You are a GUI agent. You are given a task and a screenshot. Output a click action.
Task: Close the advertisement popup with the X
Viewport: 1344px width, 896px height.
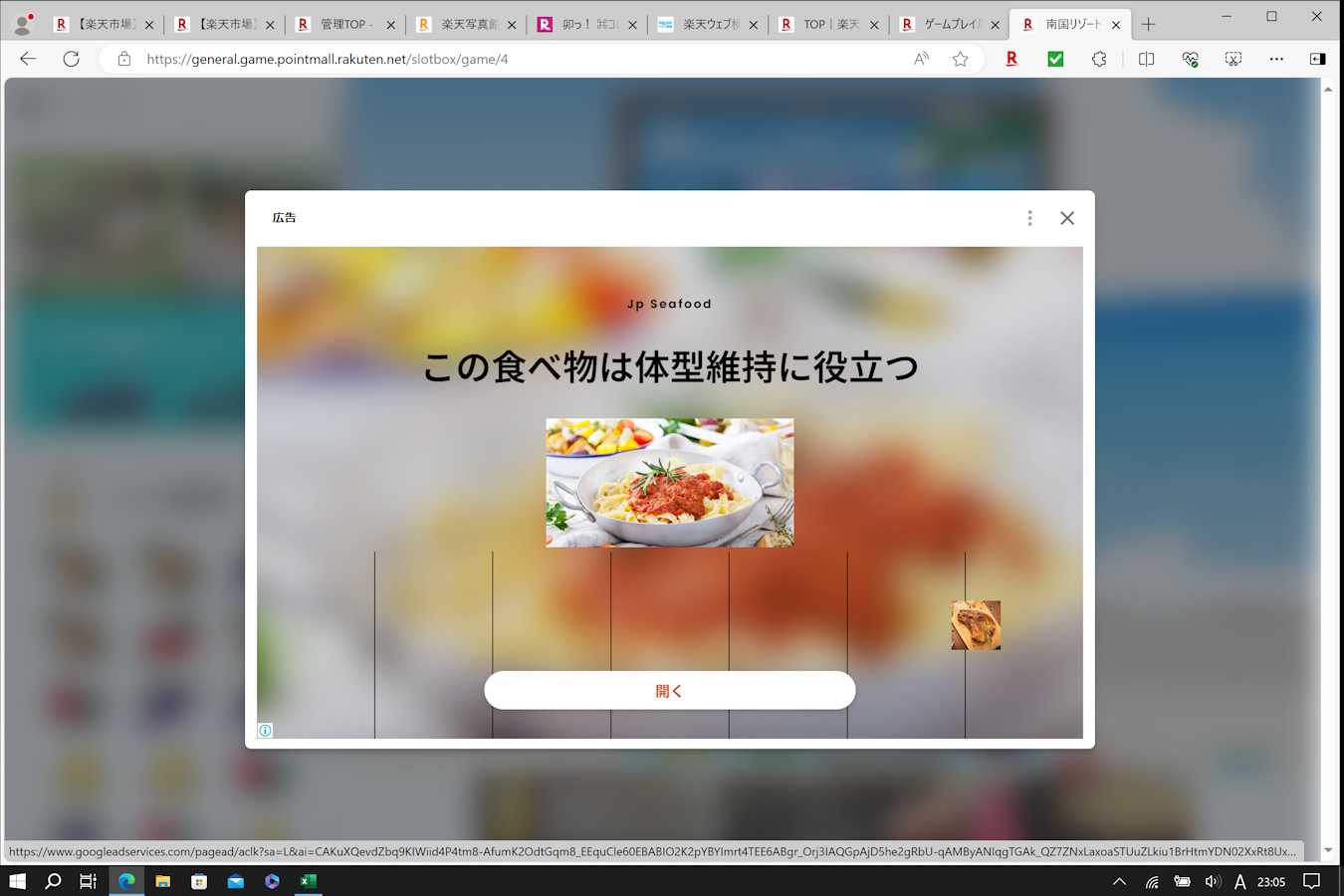tap(1067, 218)
